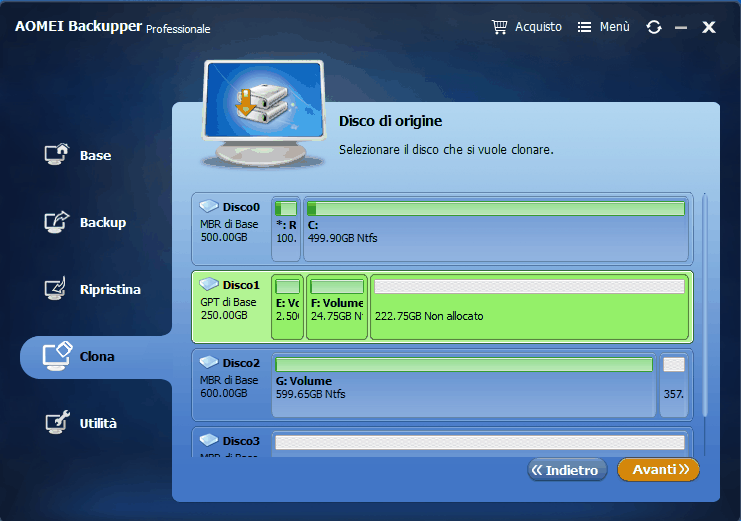Click the 'Professionale' edition label
741x521 pixels.
click(x=178, y=29)
